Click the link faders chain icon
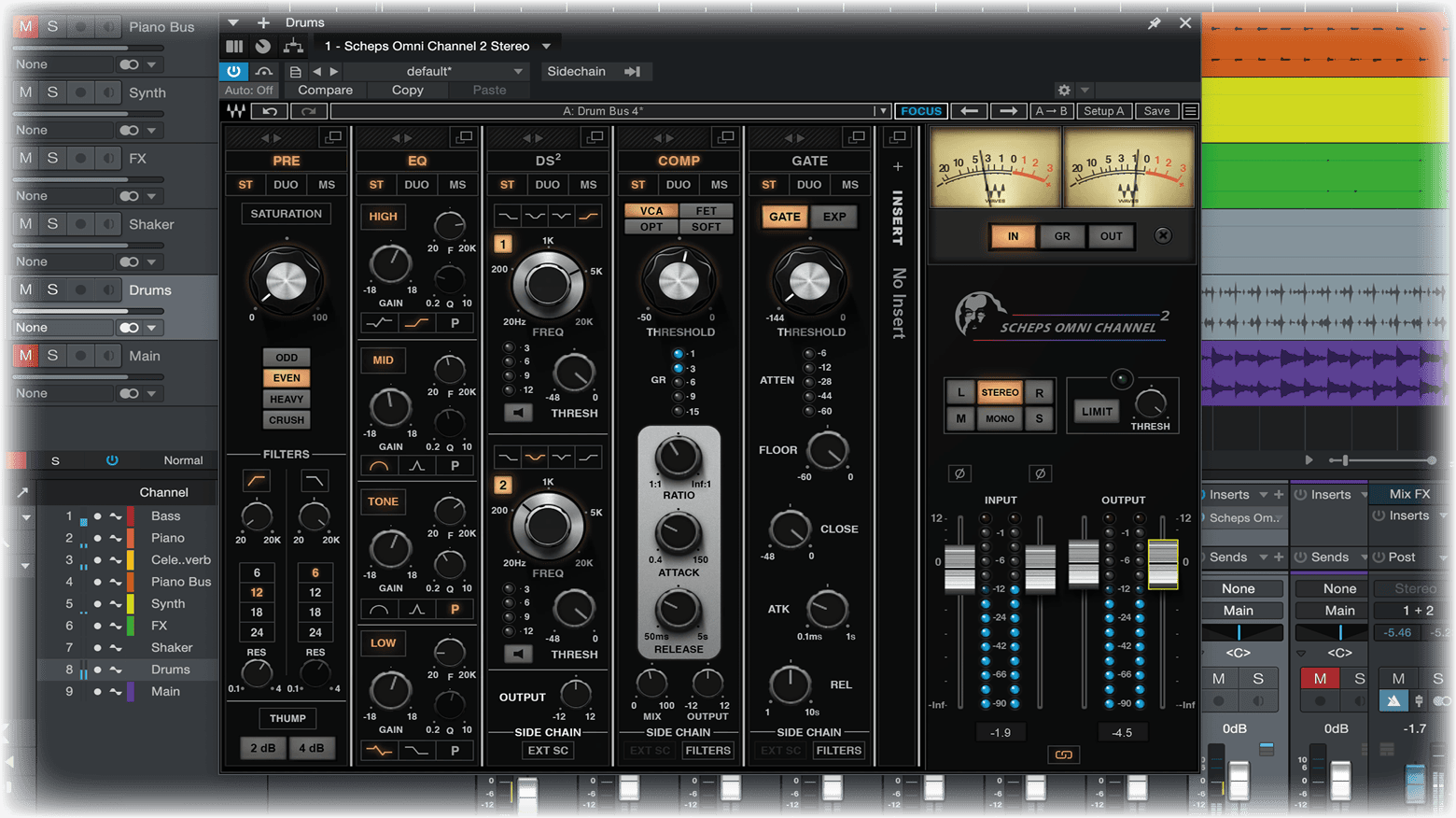This screenshot has height=818, width=1456. pos(1063,754)
